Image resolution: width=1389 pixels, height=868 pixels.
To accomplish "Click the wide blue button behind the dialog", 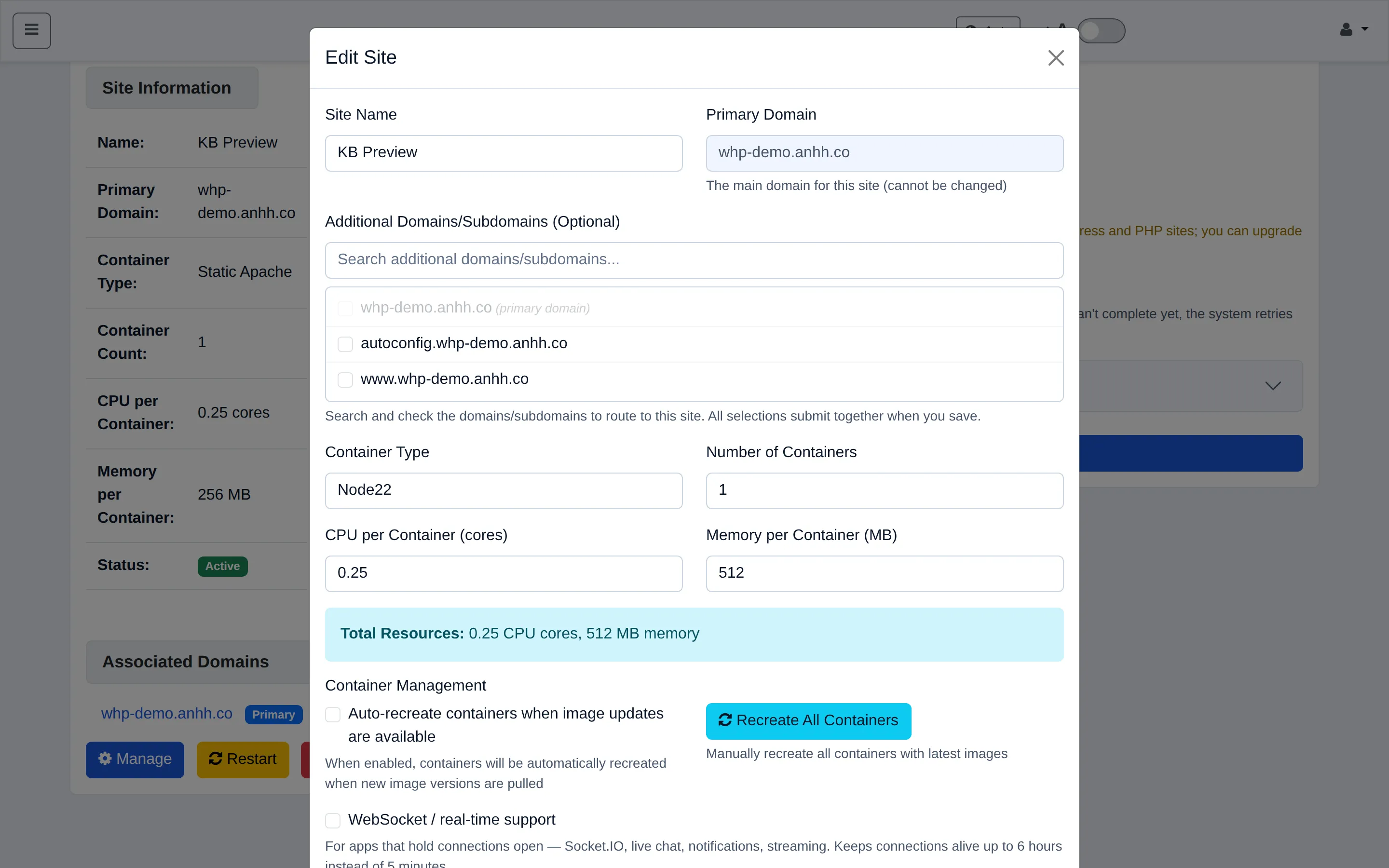I will coord(1191,453).
